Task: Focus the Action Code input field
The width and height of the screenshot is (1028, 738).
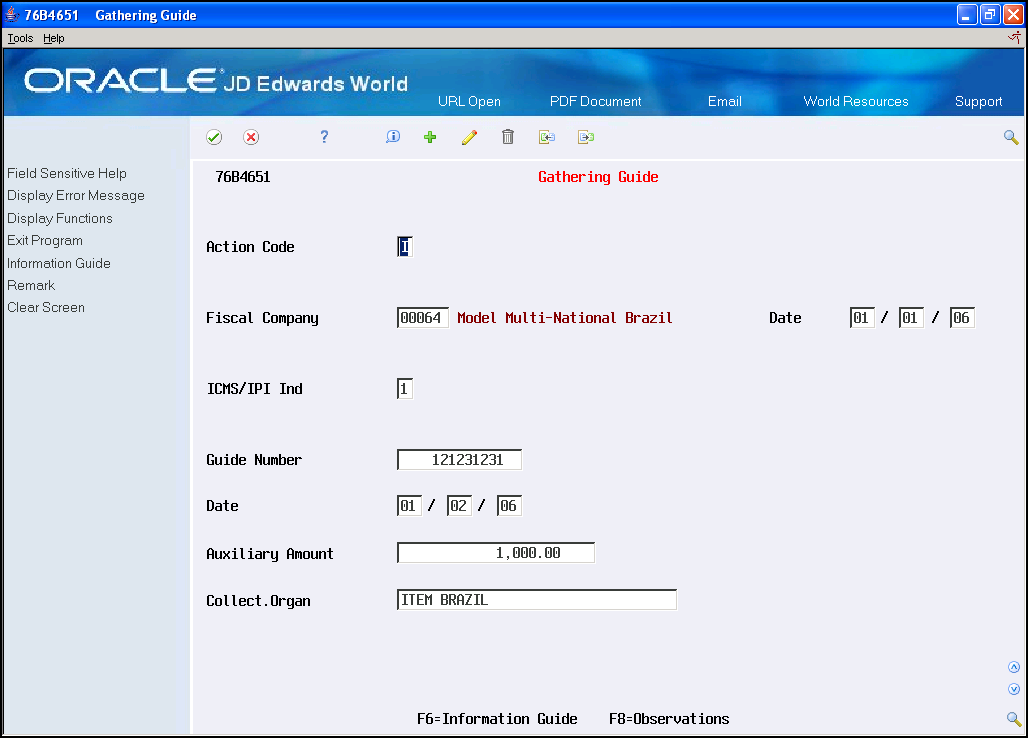Action: click(405, 247)
